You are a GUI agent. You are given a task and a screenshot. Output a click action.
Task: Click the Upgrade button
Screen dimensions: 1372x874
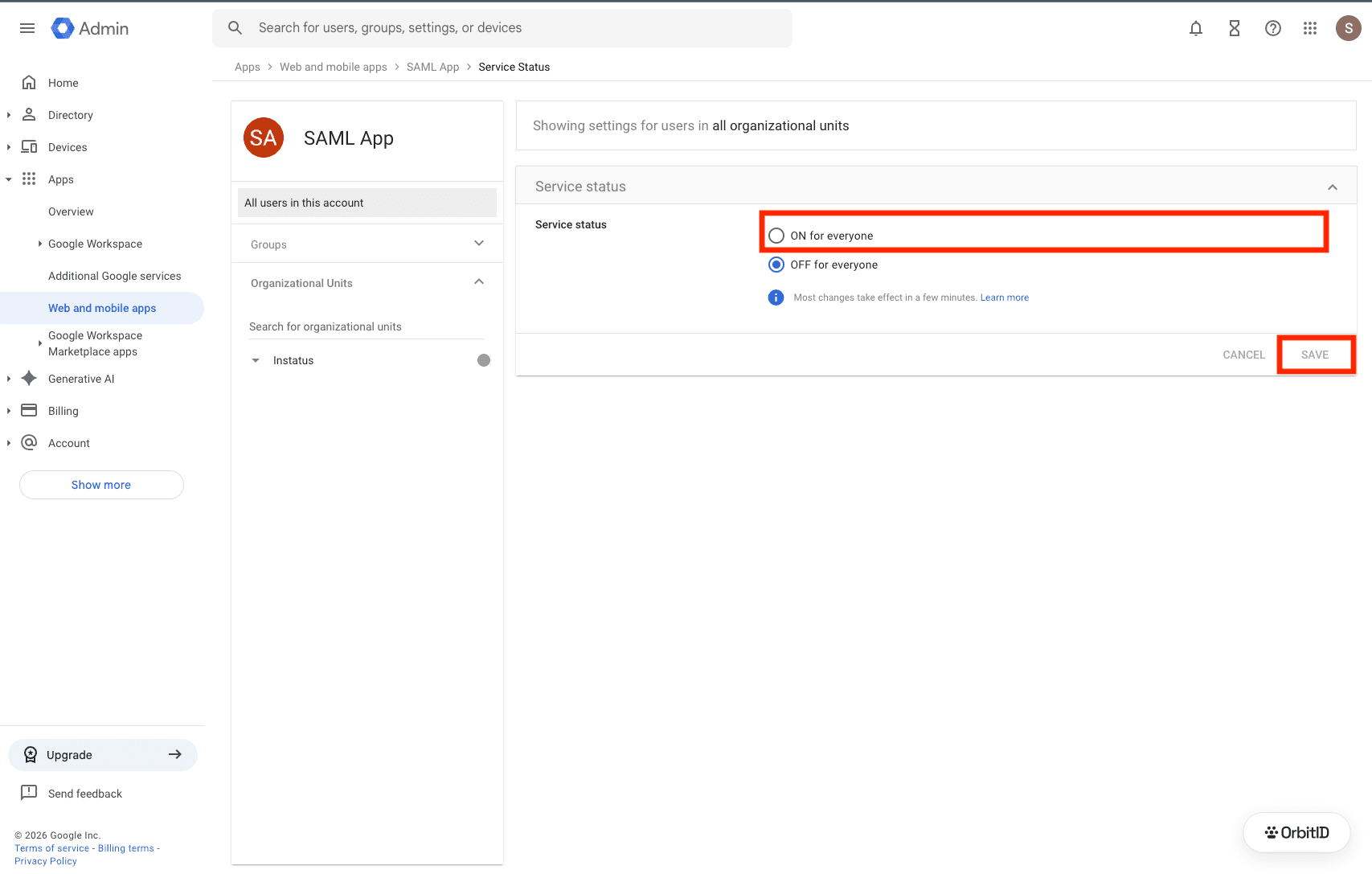point(103,754)
